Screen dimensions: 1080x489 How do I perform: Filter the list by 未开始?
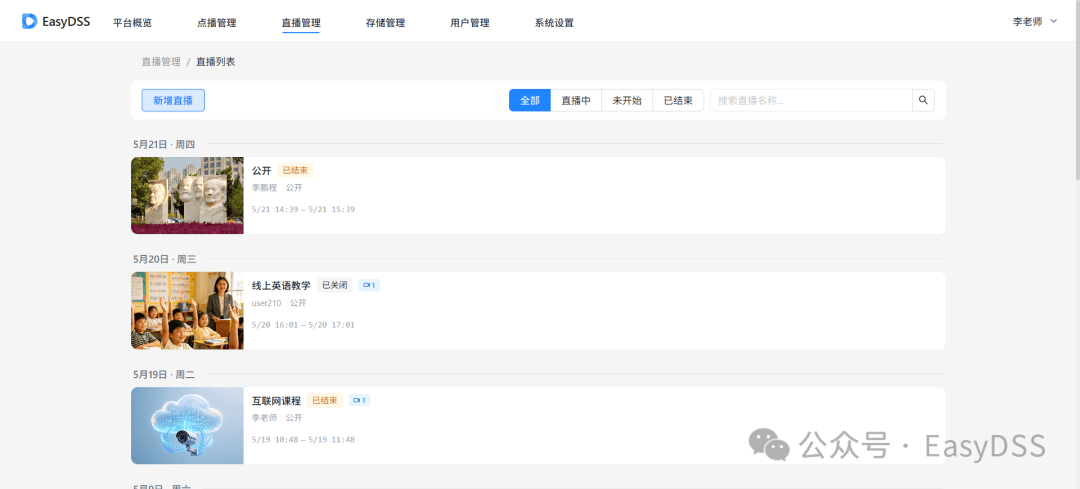(x=627, y=101)
